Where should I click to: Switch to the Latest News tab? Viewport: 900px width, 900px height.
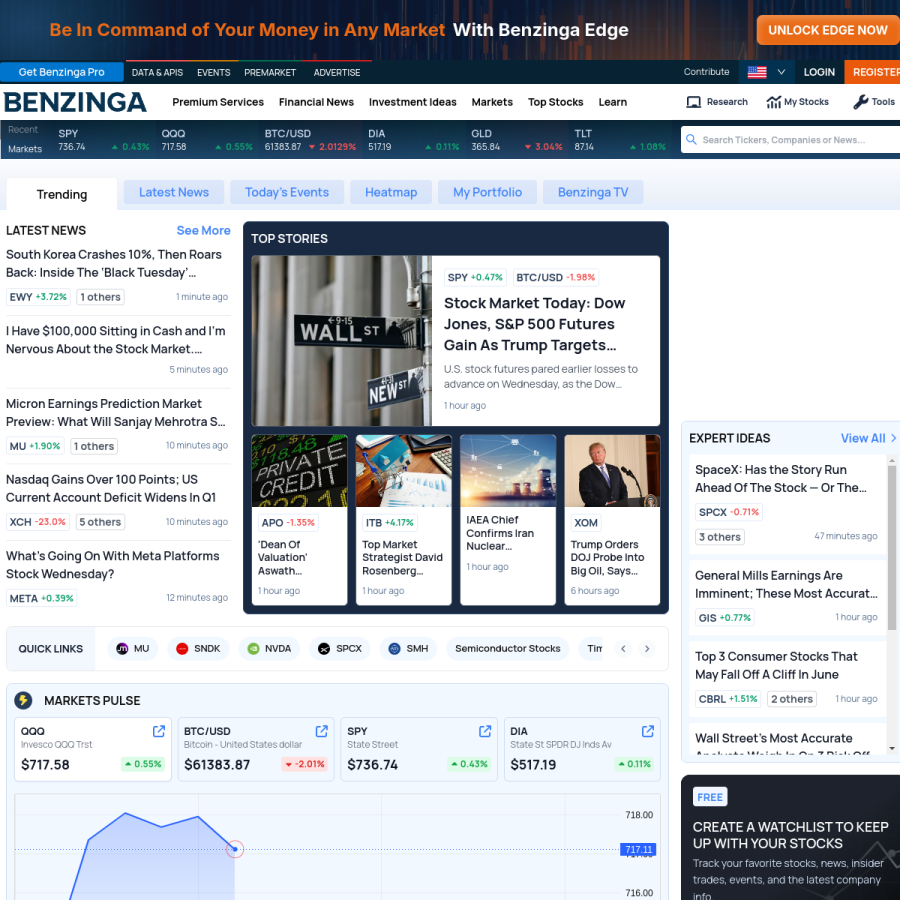click(174, 192)
